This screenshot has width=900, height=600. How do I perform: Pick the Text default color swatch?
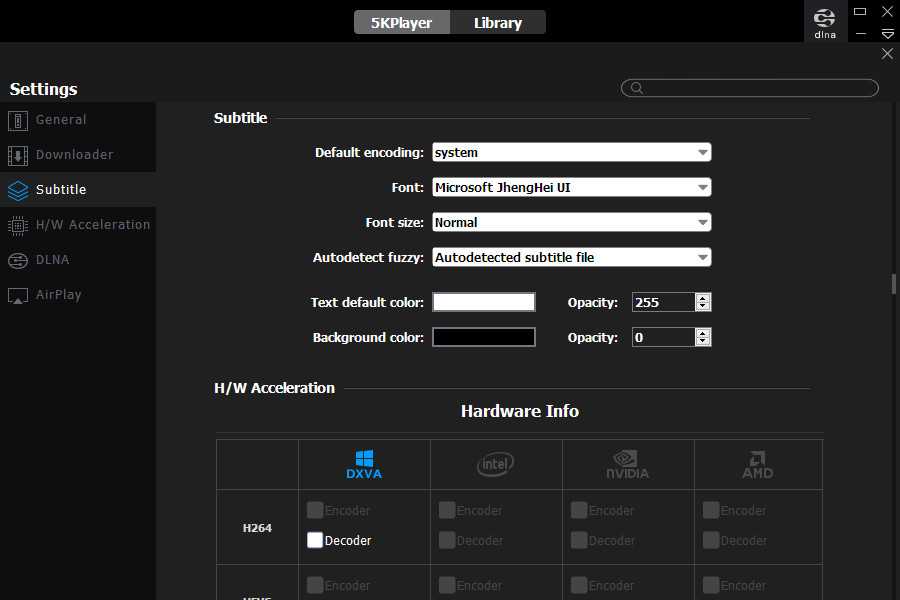[484, 302]
